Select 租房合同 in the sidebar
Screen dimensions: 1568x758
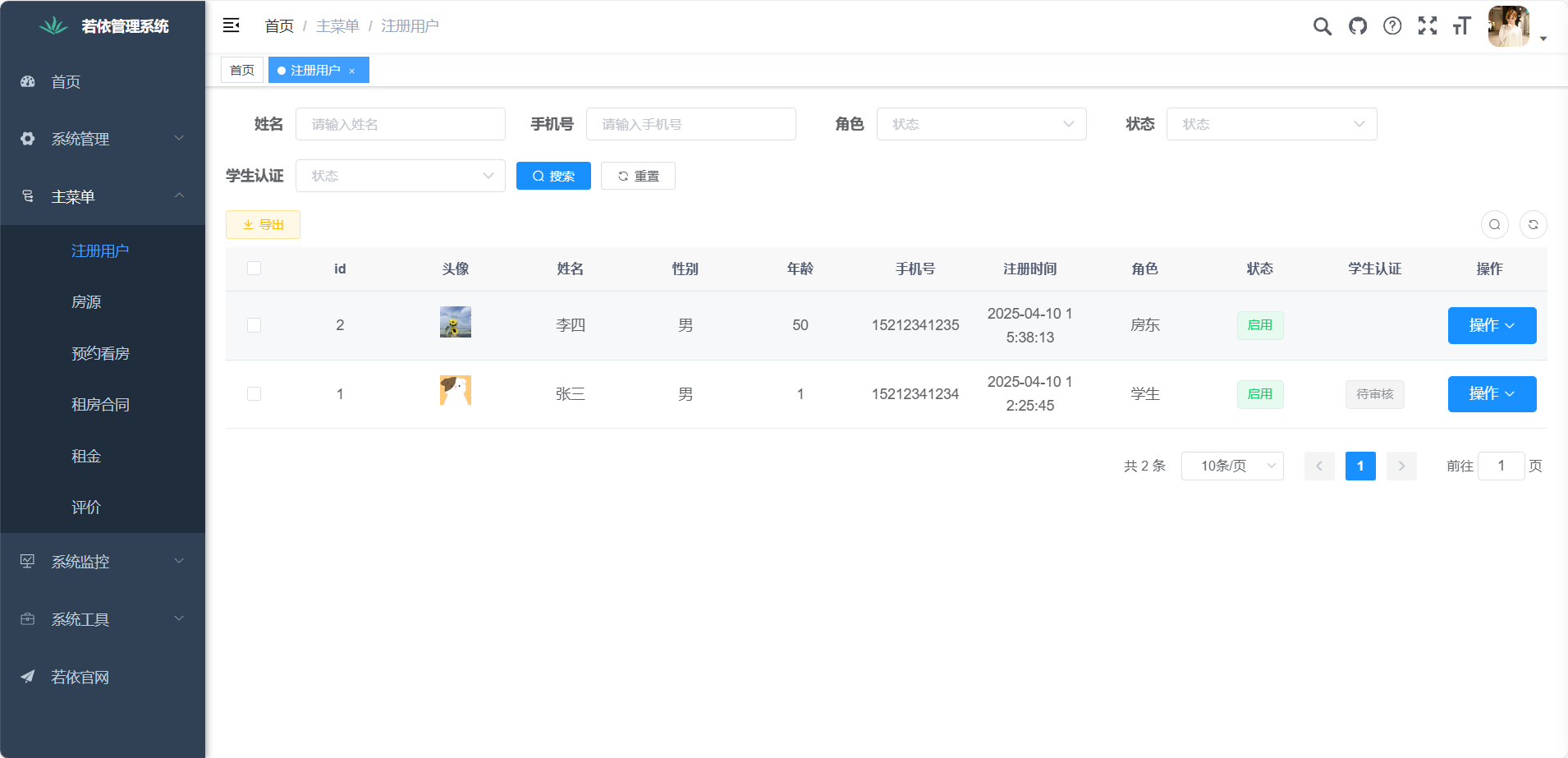103,405
